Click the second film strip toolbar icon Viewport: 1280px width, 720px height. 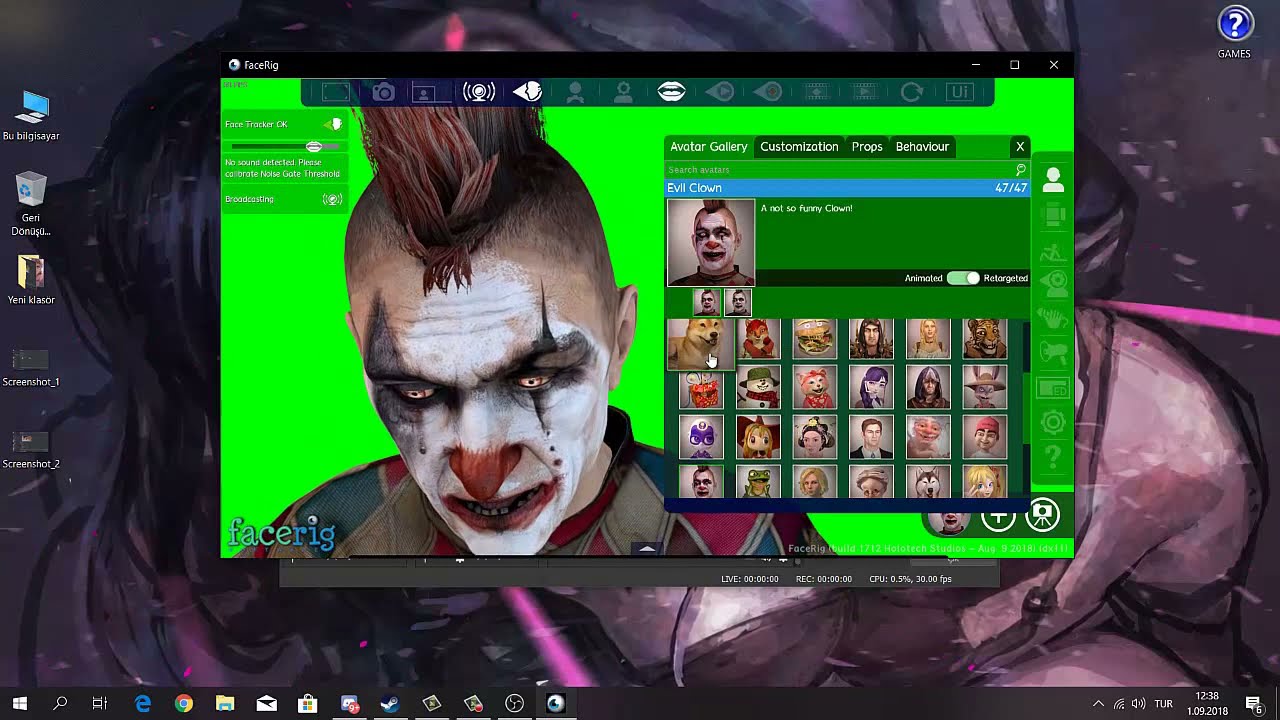pos(863,92)
